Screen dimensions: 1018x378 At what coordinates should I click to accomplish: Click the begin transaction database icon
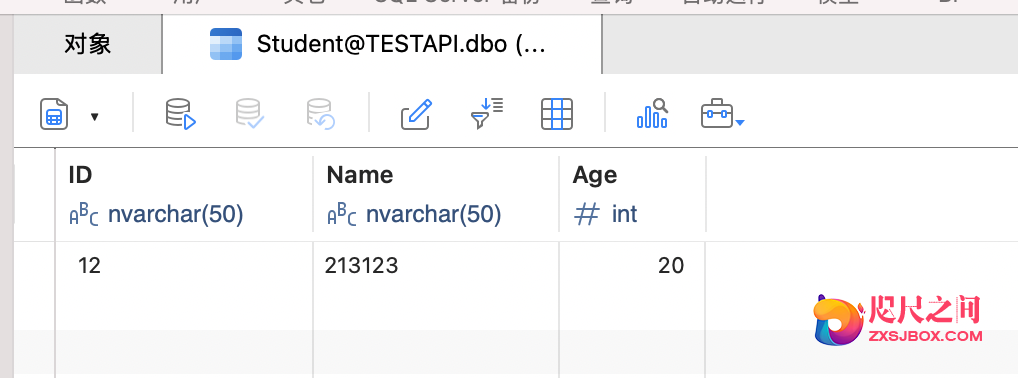click(x=180, y=114)
